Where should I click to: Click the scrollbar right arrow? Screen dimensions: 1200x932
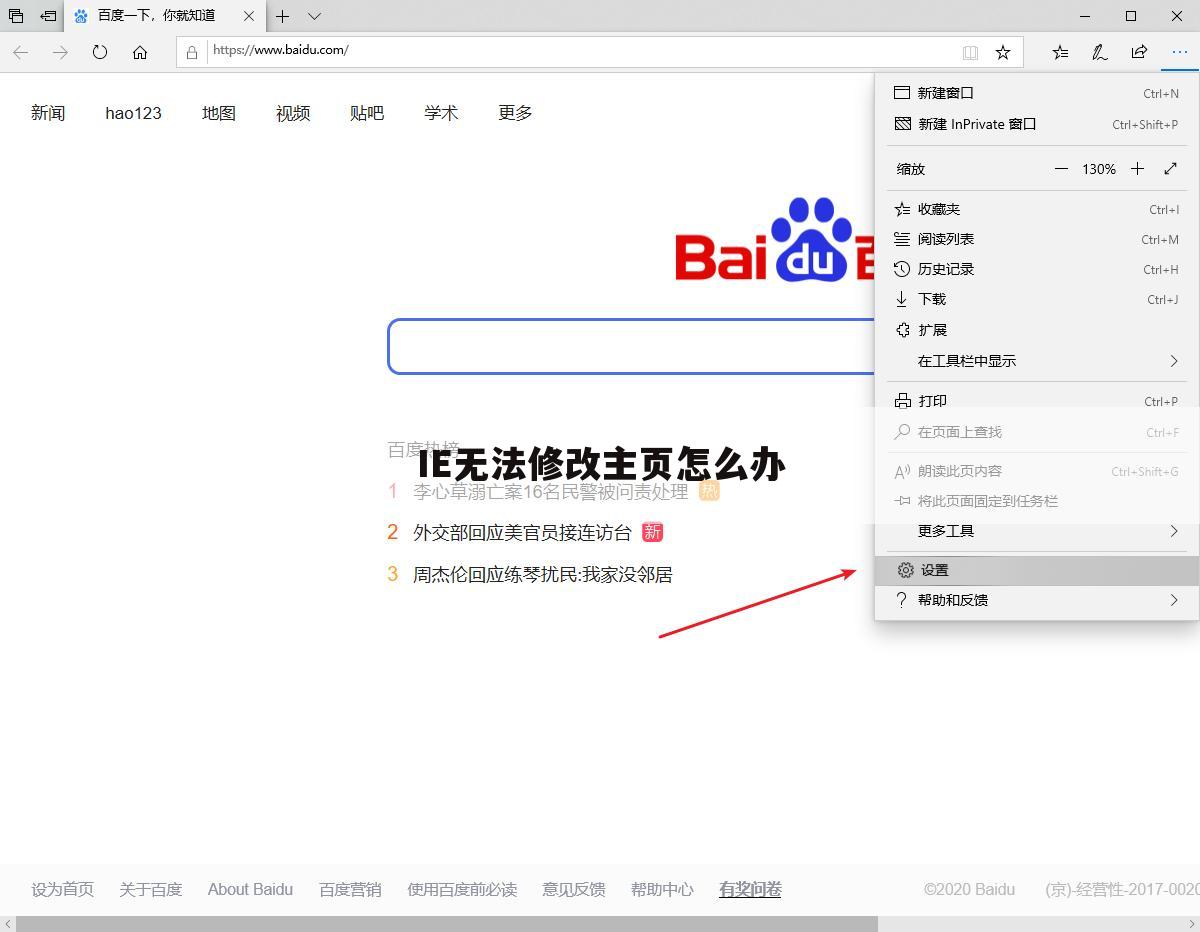1191,924
